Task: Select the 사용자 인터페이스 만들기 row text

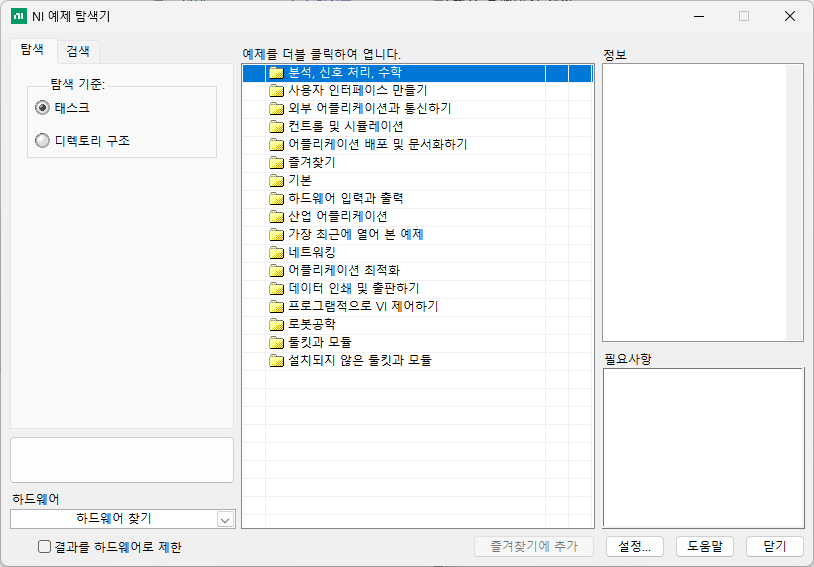Action: tap(358, 90)
